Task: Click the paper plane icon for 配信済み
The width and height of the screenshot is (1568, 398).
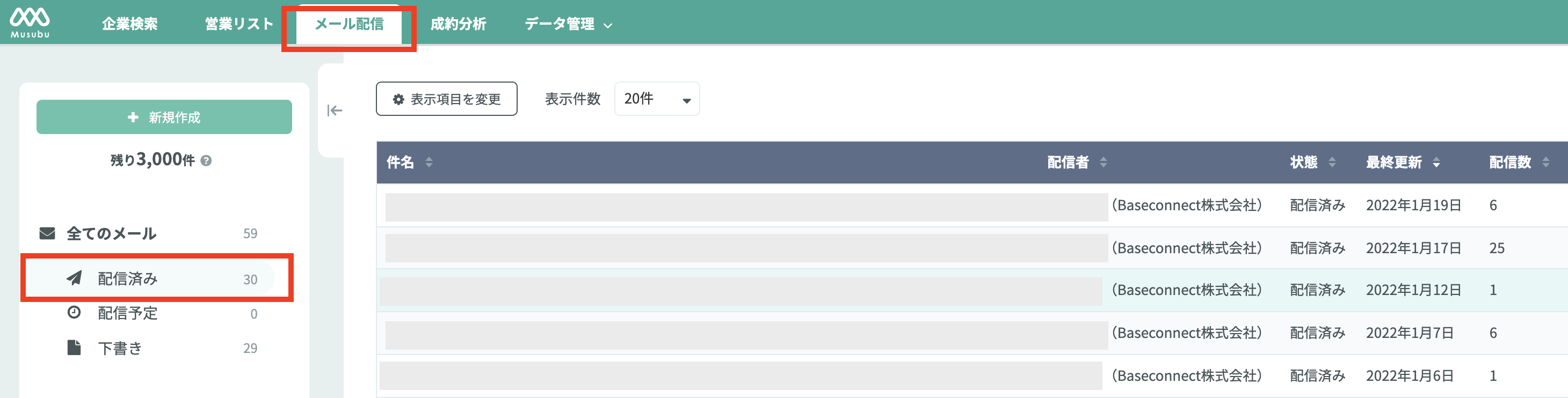Action: coord(74,278)
